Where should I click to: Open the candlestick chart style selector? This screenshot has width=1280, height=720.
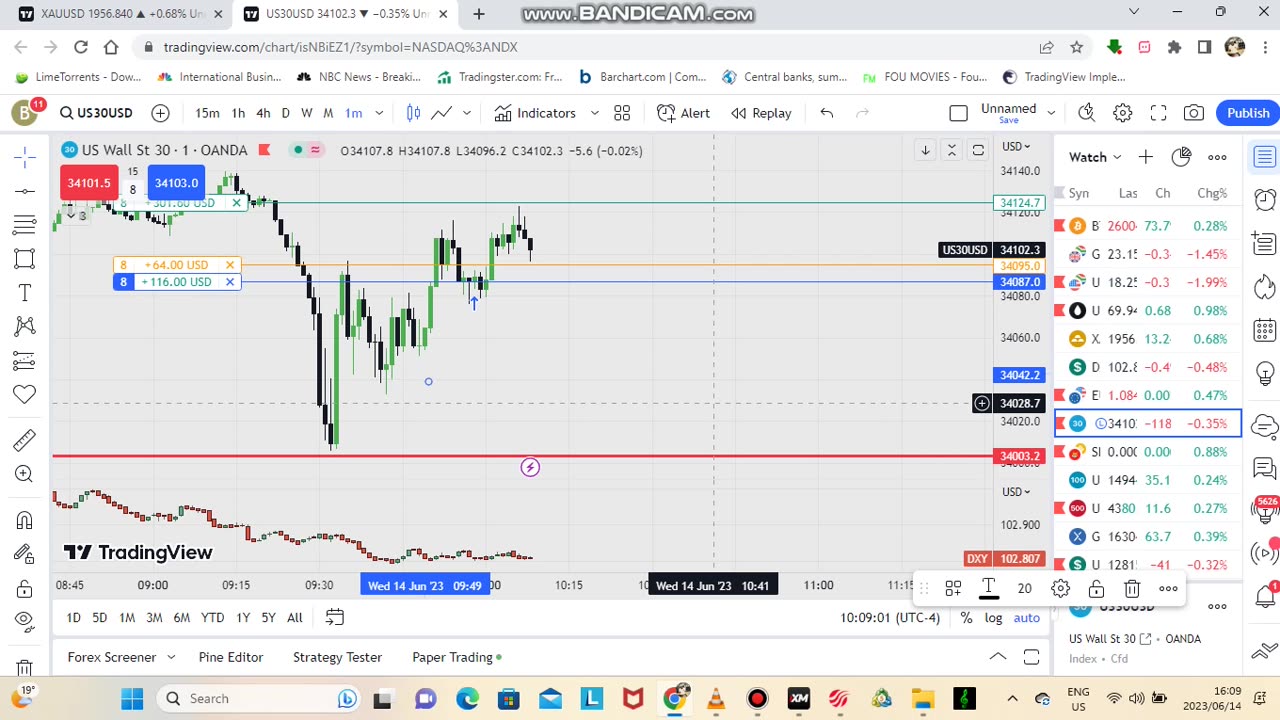tap(413, 113)
